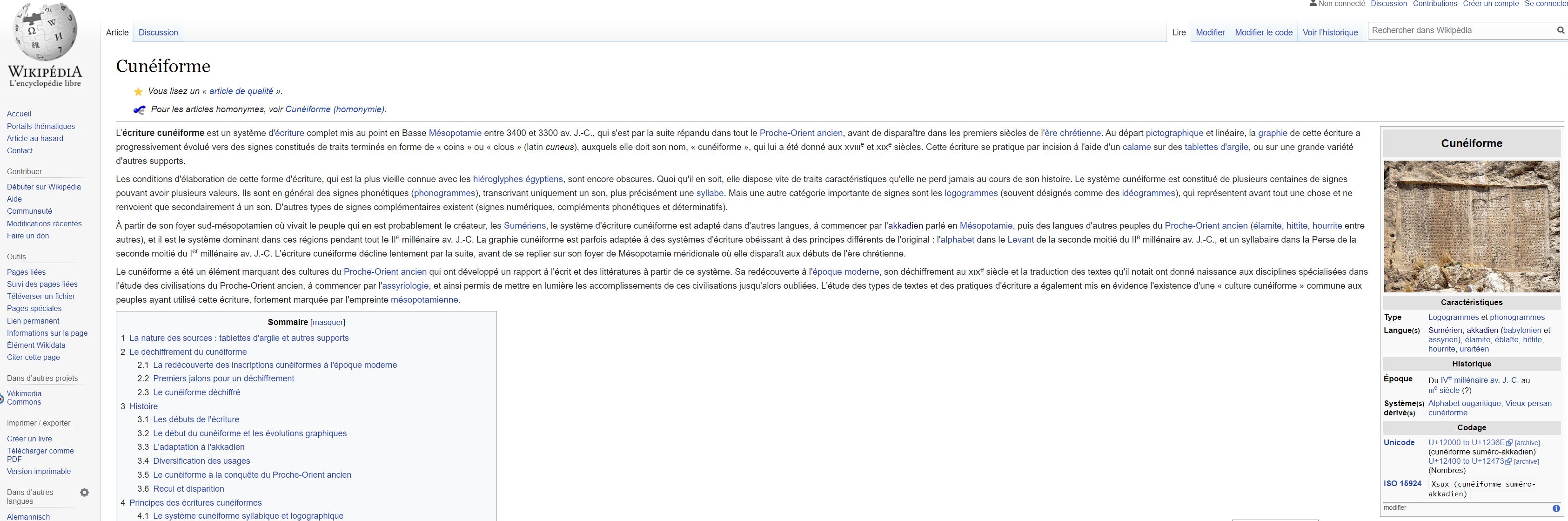This screenshot has width=1568, height=521.
Task: Open the assyriologie link
Action: 405,286
